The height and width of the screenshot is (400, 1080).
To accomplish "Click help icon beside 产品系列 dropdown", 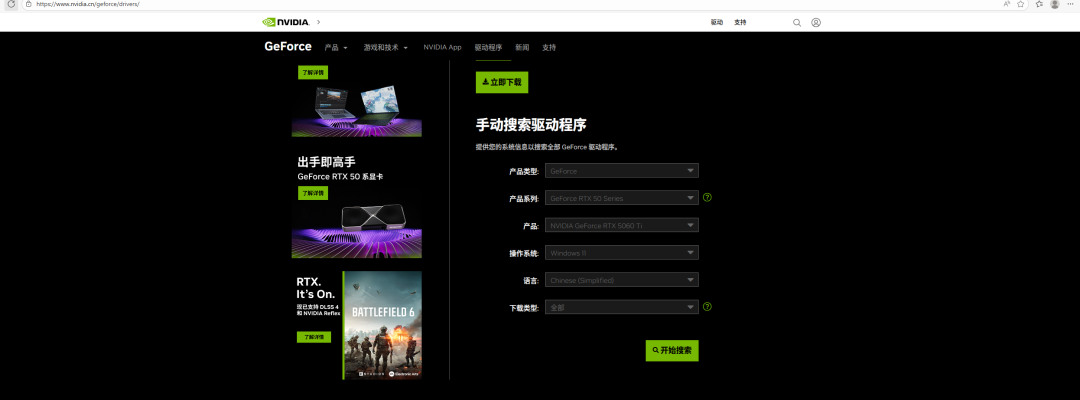I will point(707,198).
